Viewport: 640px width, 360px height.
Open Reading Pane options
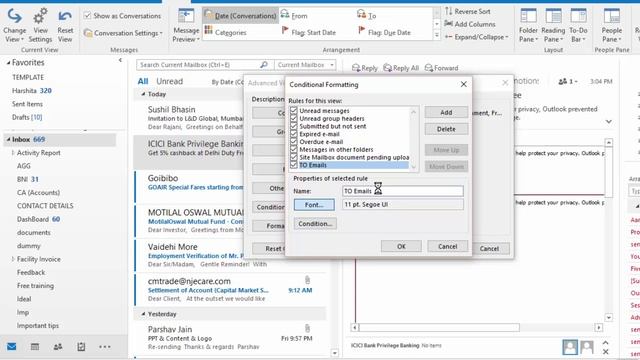(553, 25)
